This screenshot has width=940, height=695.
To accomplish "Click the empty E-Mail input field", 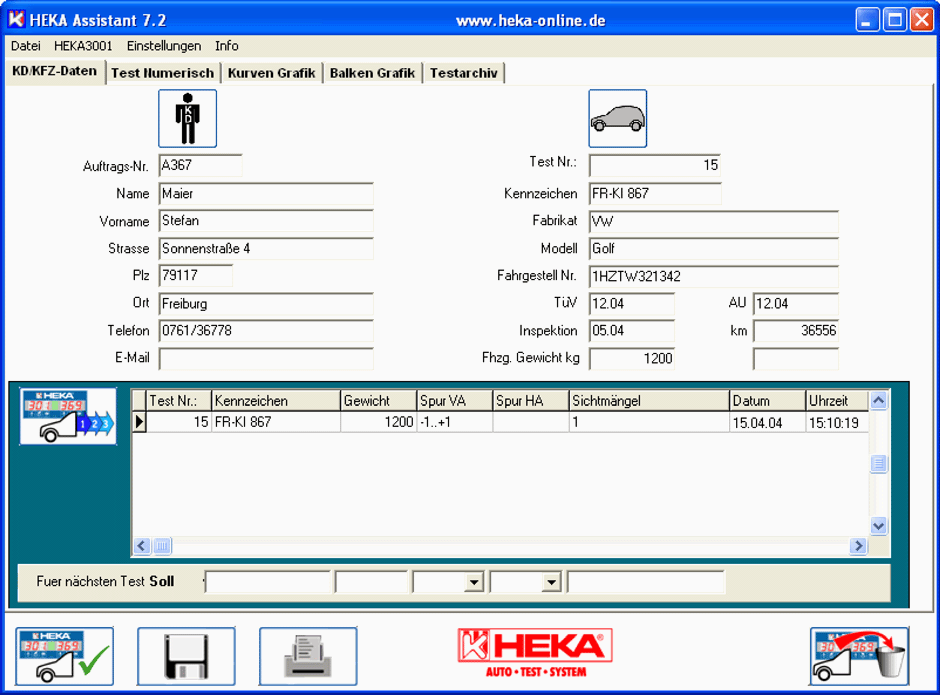I will tap(266, 359).
